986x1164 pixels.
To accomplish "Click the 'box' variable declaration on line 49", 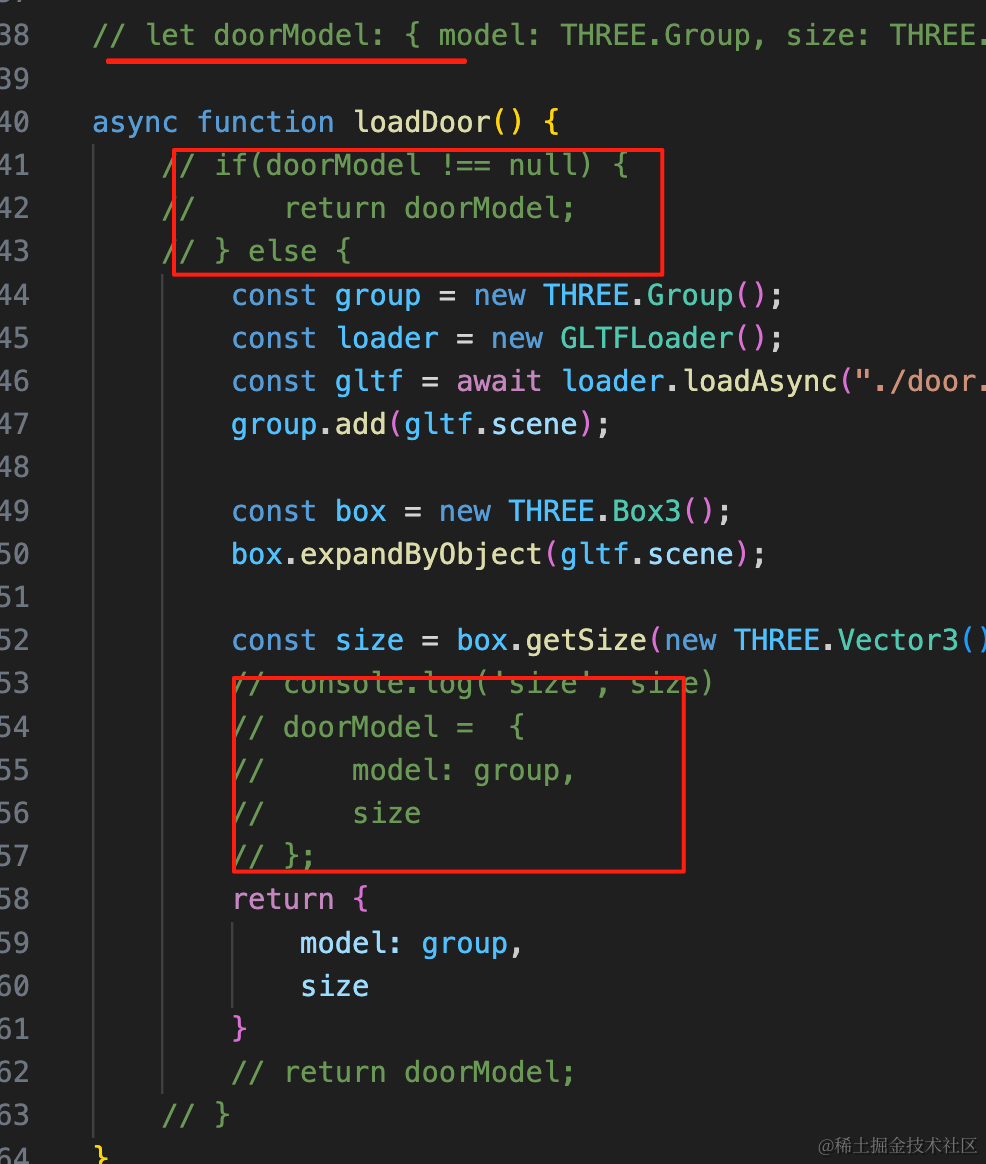I will (x=361, y=511).
